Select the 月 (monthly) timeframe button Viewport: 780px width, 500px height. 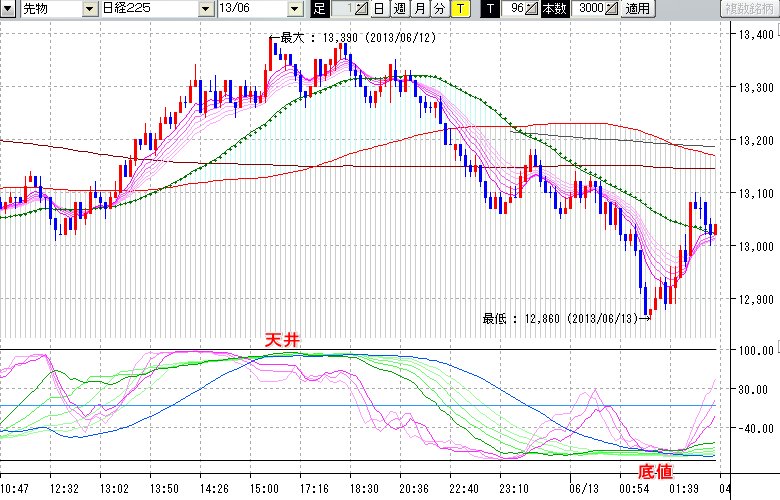[419, 9]
